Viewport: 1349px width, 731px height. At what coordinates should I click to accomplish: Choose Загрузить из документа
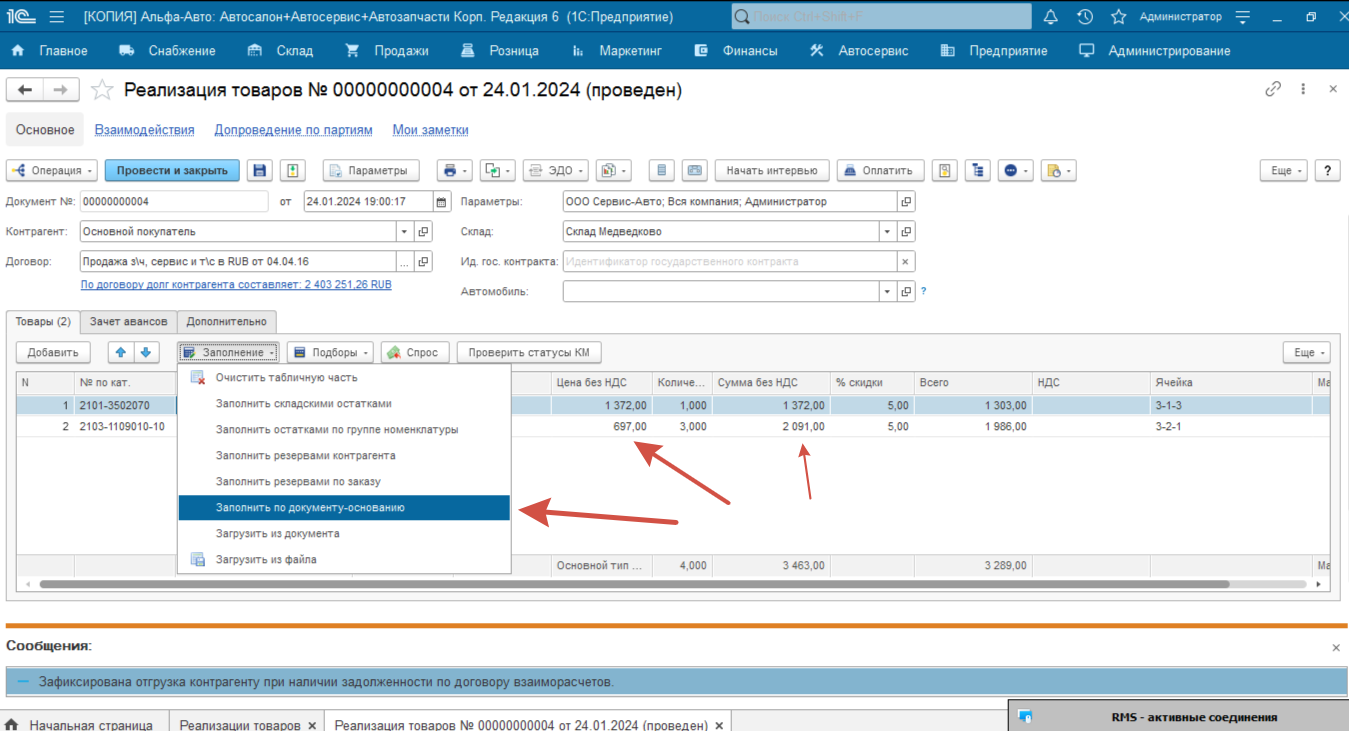344,534
